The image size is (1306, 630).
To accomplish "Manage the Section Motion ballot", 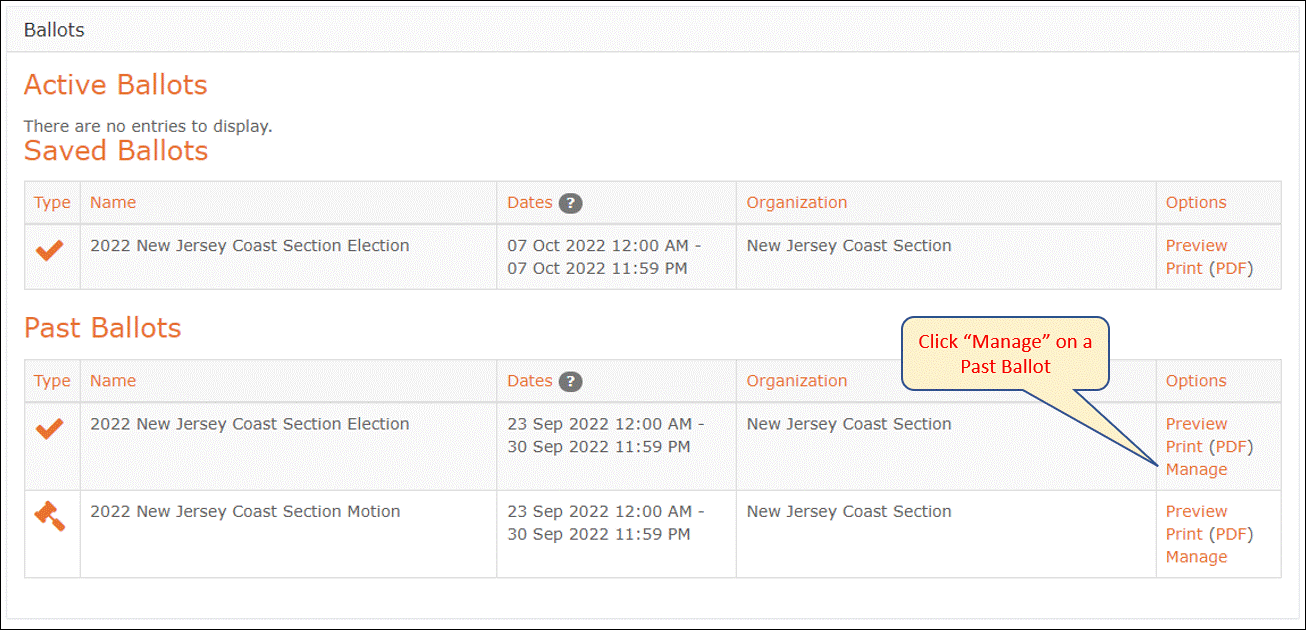I will [x=1196, y=557].
